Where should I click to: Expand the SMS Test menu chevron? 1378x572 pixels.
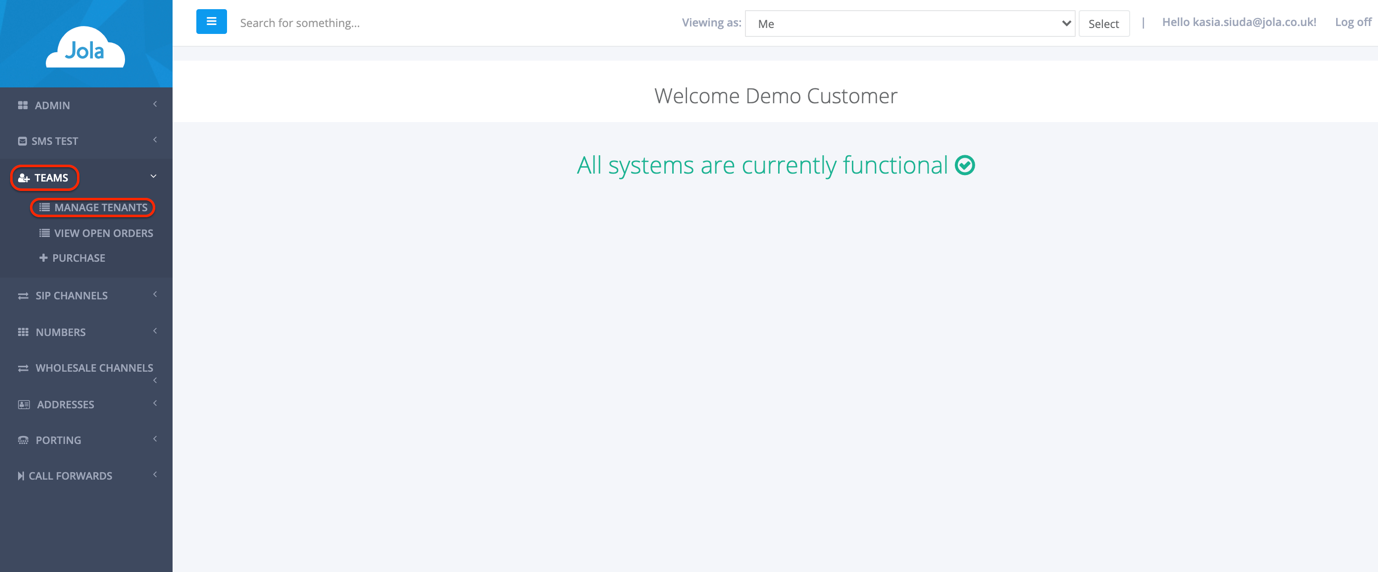(155, 140)
